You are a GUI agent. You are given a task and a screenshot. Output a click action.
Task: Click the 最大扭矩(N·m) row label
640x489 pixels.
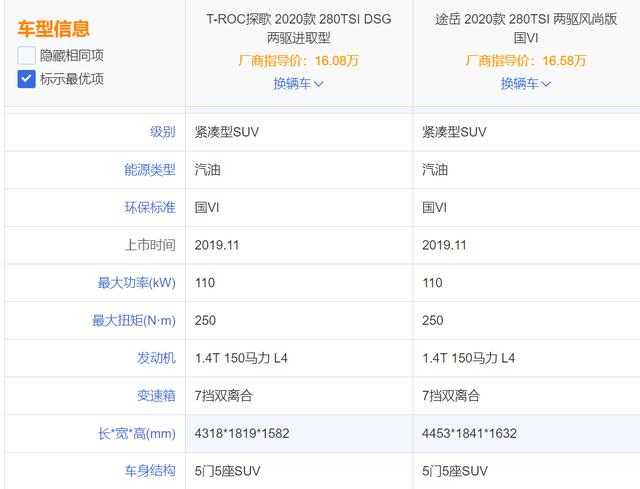134,320
